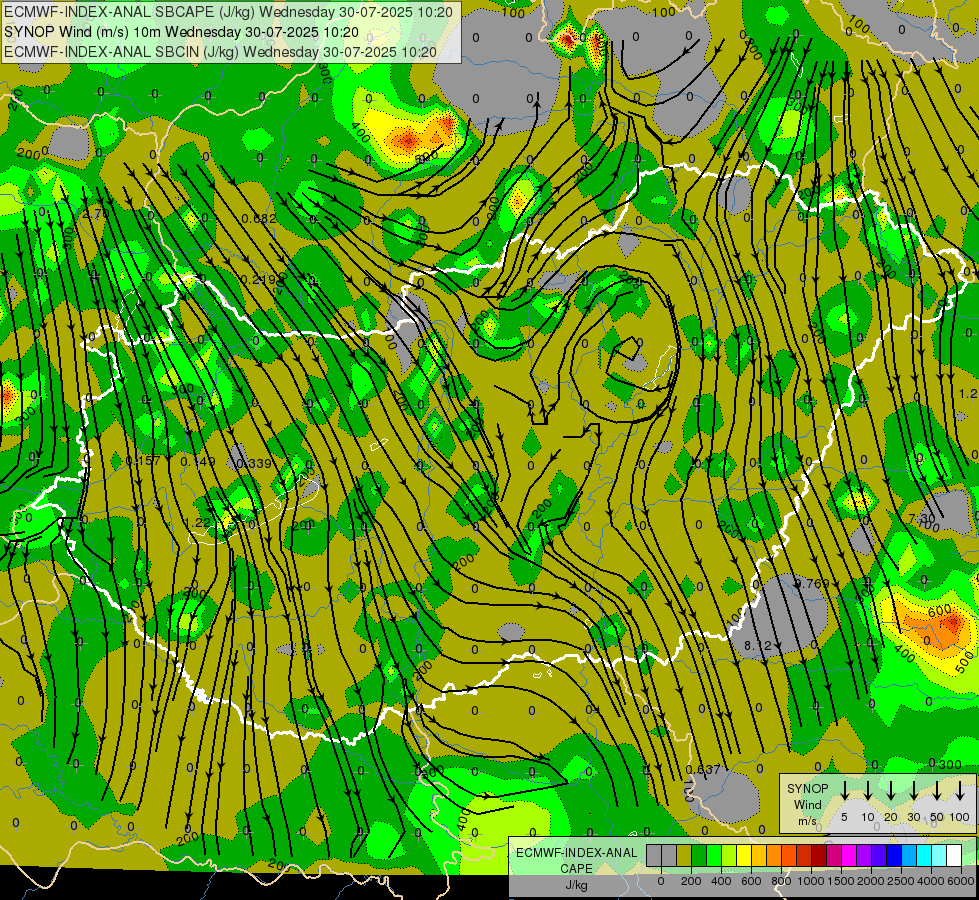The image size is (979, 900).
Task: Click the 600 contour label on southeast hotspot
Action: [940, 610]
